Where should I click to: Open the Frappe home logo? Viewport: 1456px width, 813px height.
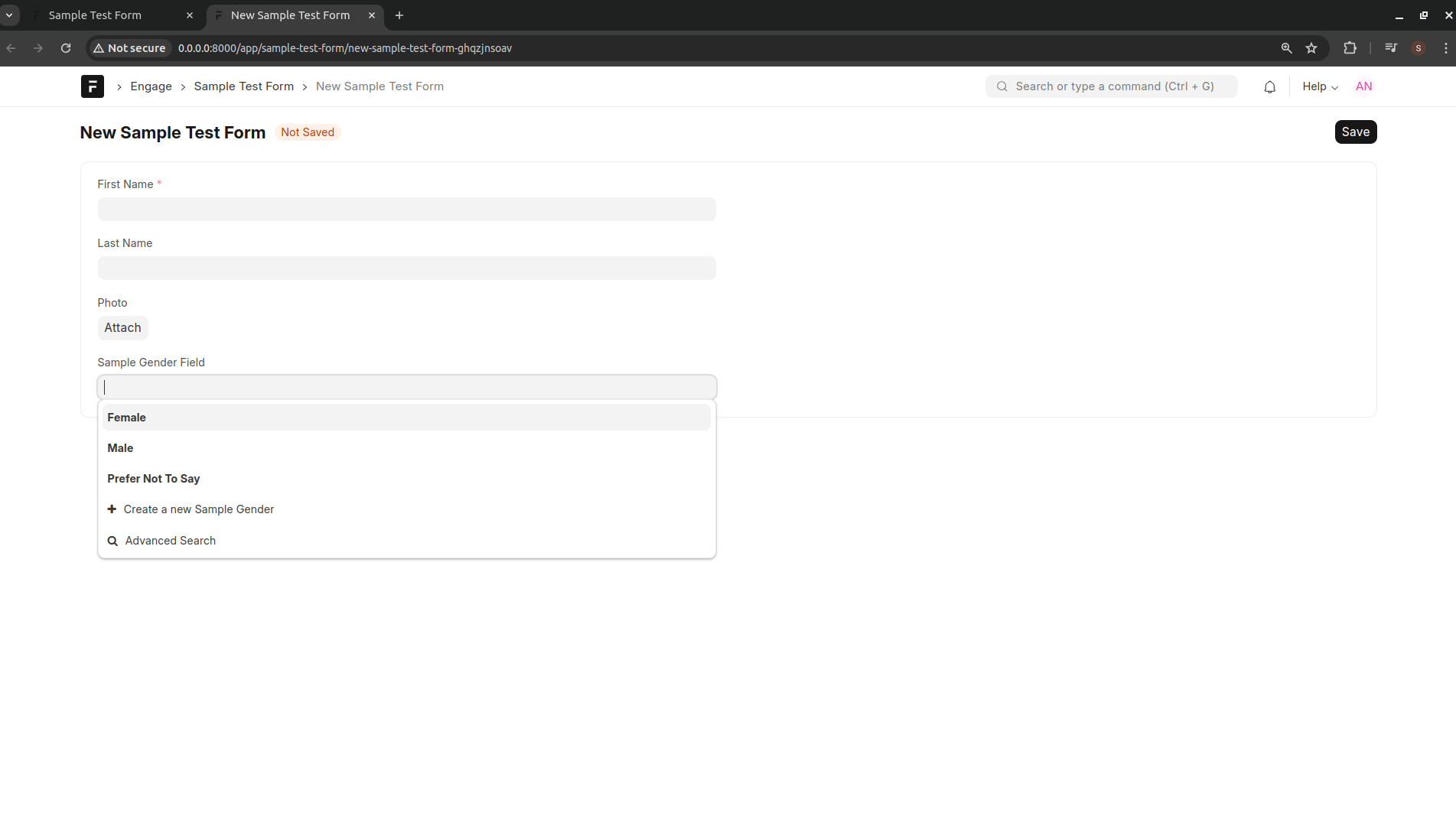tap(92, 86)
